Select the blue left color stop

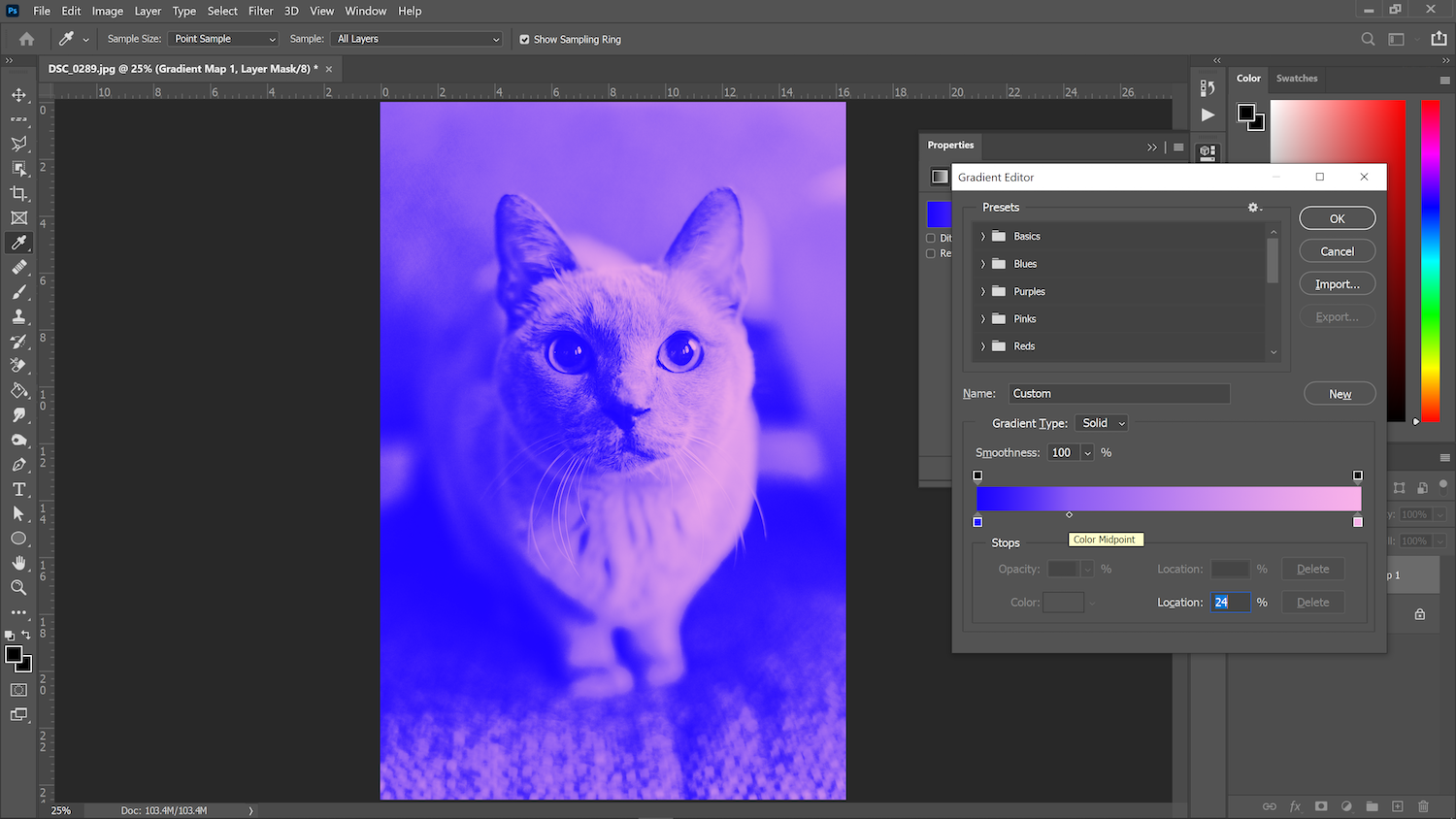(977, 521)
